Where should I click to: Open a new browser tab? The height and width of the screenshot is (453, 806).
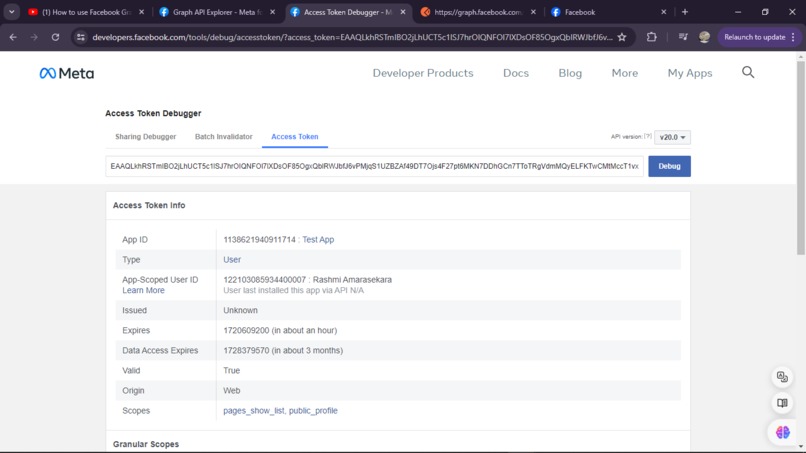(x=685, y=12)
